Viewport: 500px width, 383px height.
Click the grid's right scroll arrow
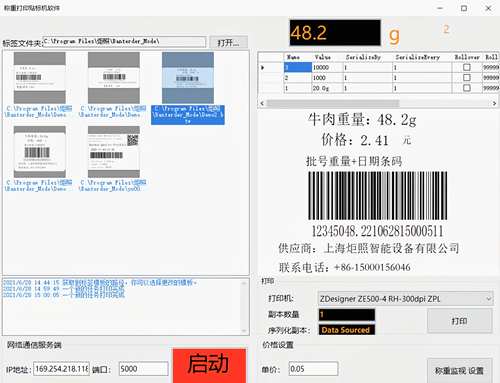[x=494, y=104]
